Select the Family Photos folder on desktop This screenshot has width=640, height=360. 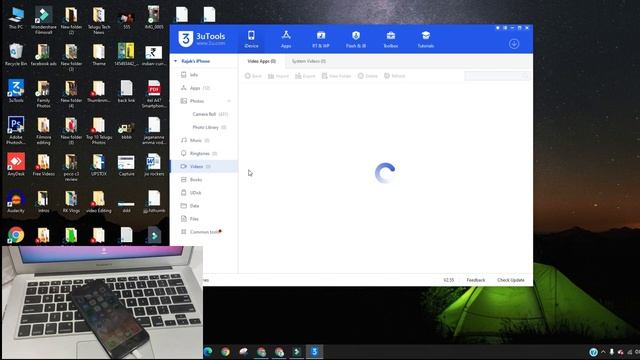click(x=44, y=94)
